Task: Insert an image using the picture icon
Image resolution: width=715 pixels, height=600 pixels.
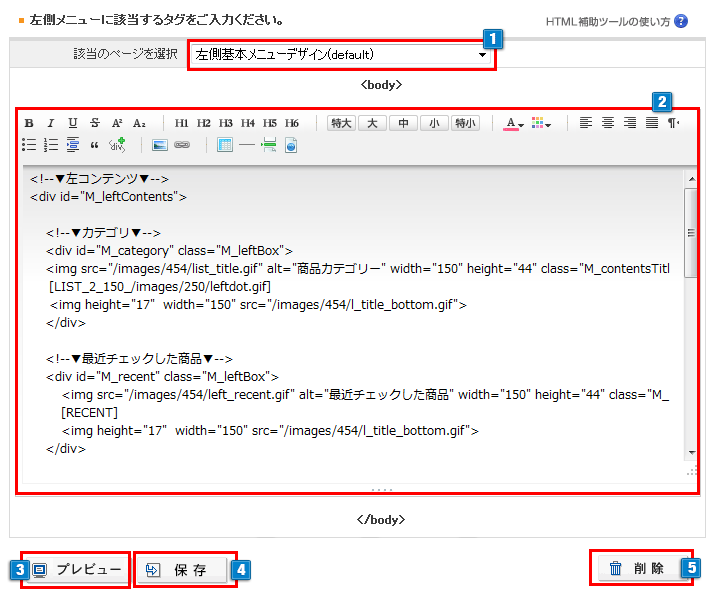Action: pyautogui.click(x=159, y=145)
